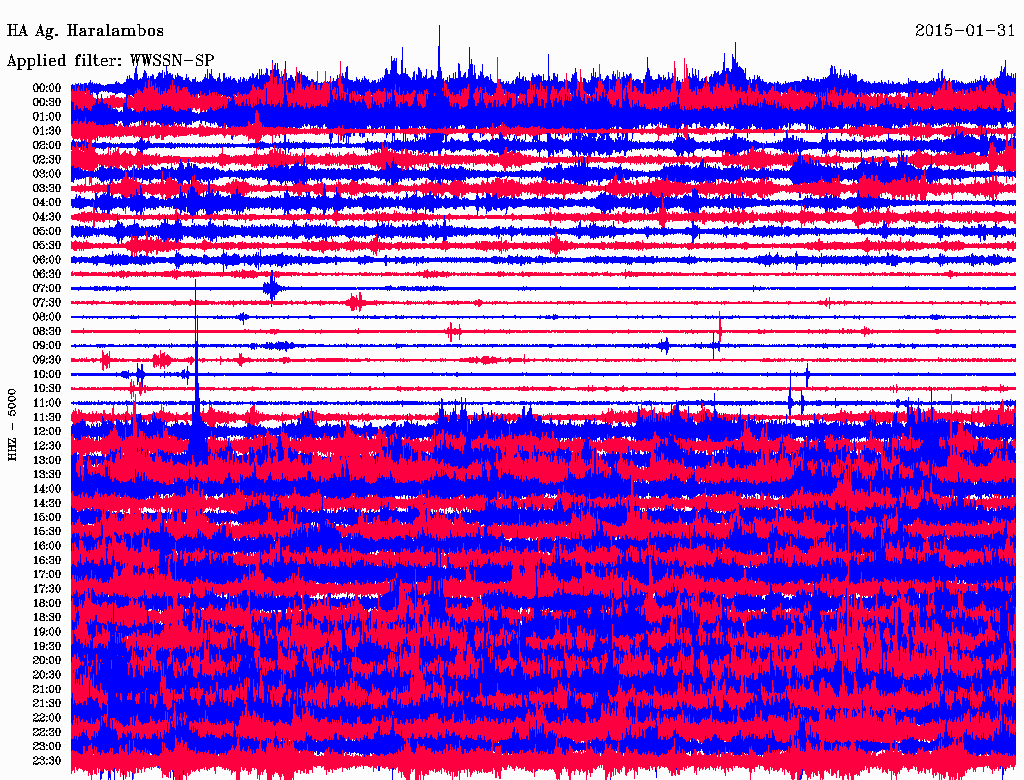Click the red event burst on 07:30 trace

pyautogui.click(x=355, y=302)
